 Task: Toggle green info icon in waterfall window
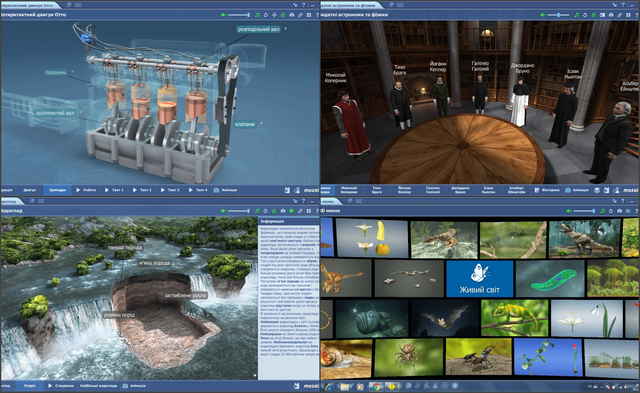[291, 211]
